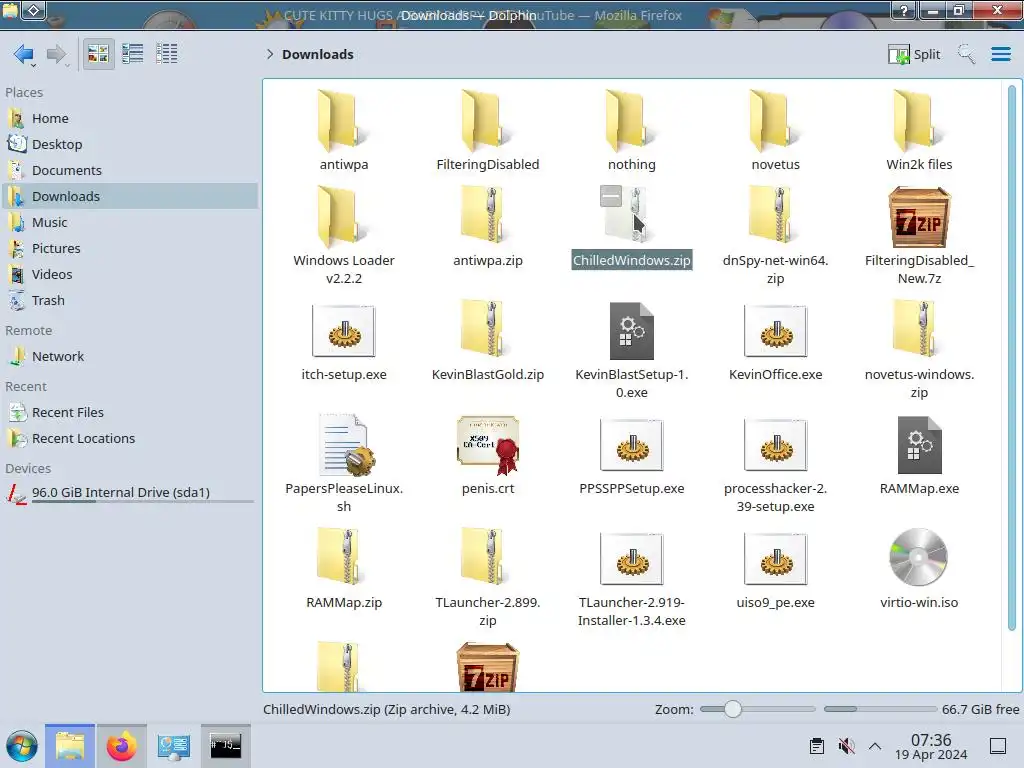Select Windows Loader v2.2.2 folder
The width and height of the screenshot is (1024, 768).
pos(344,235)
